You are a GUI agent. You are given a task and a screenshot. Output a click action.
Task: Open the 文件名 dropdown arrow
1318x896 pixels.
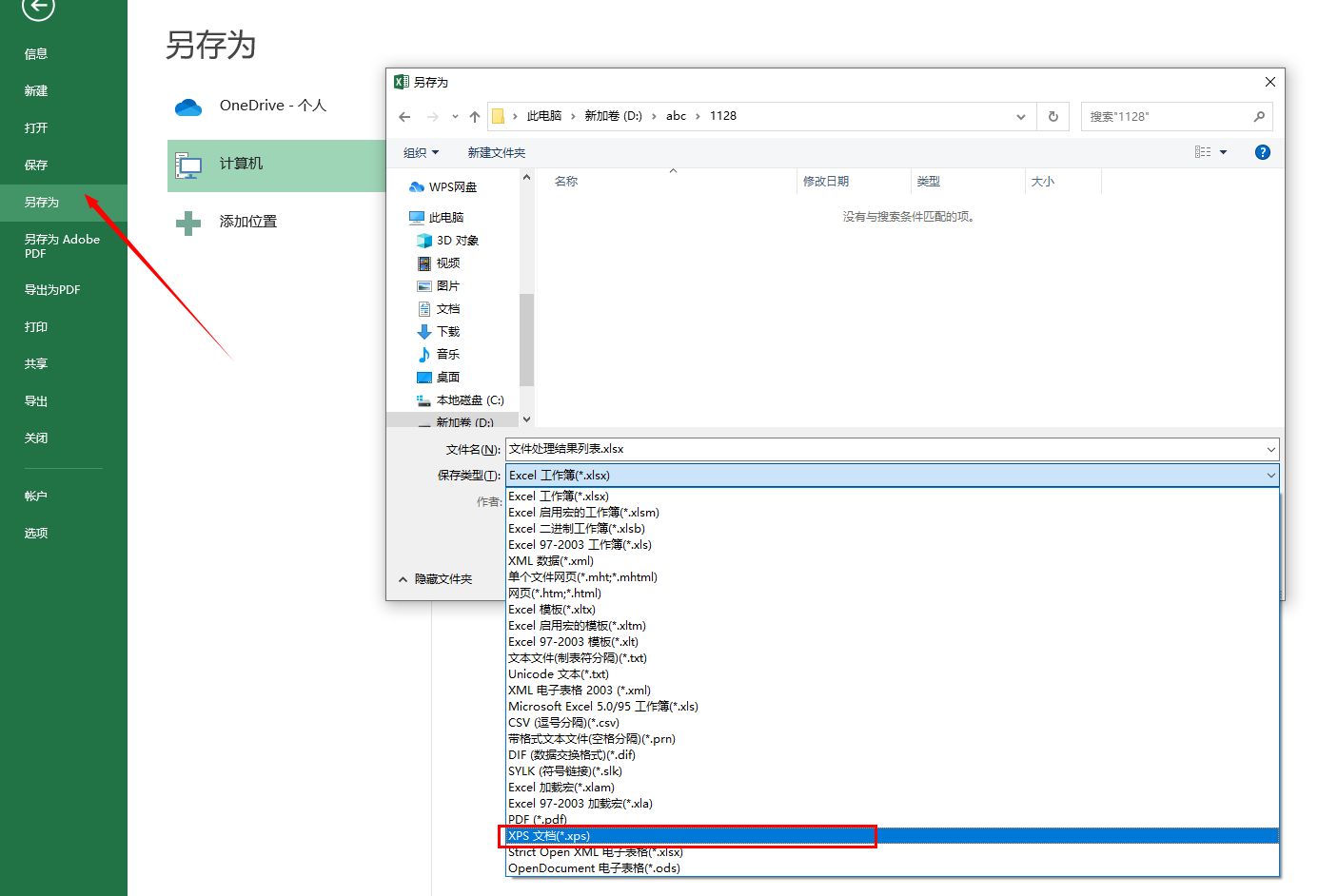pos(1269,449)
